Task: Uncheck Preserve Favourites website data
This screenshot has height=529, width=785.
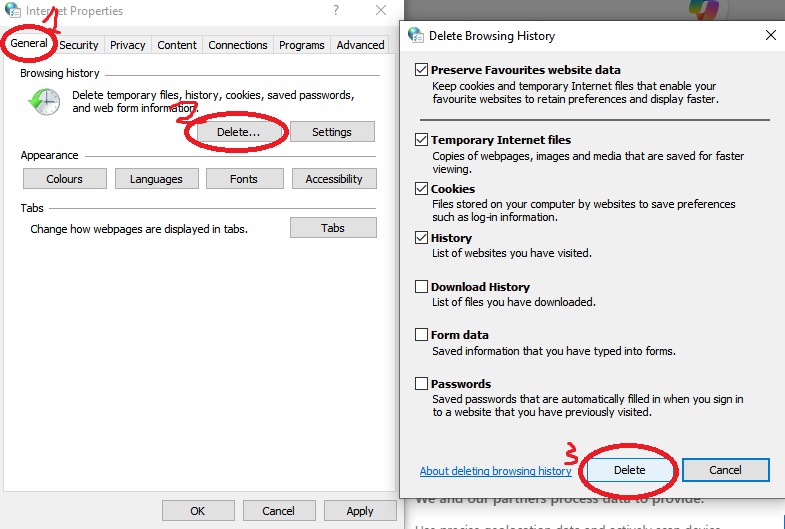Action: [422, 70]
